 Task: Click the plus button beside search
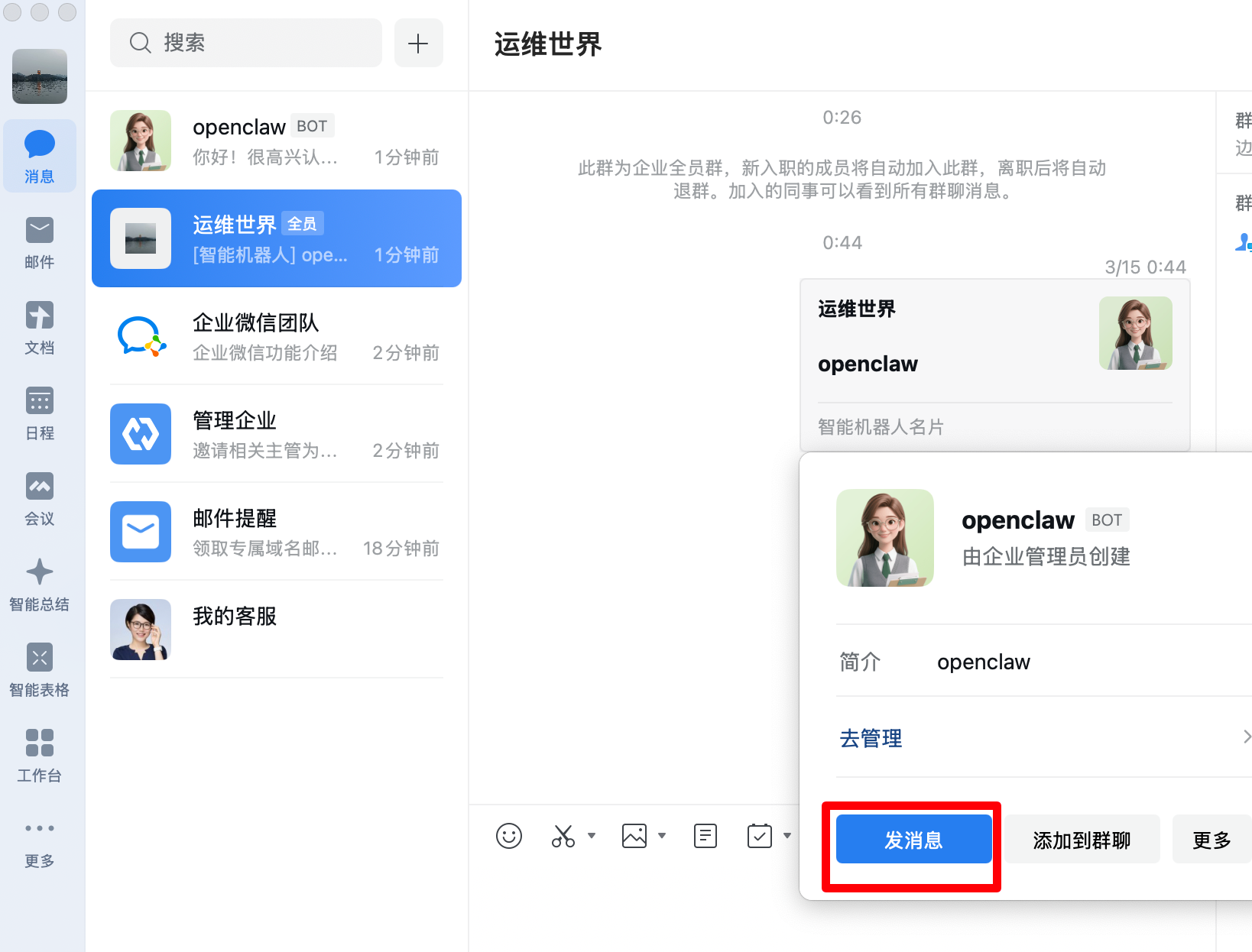click(418, 44)
